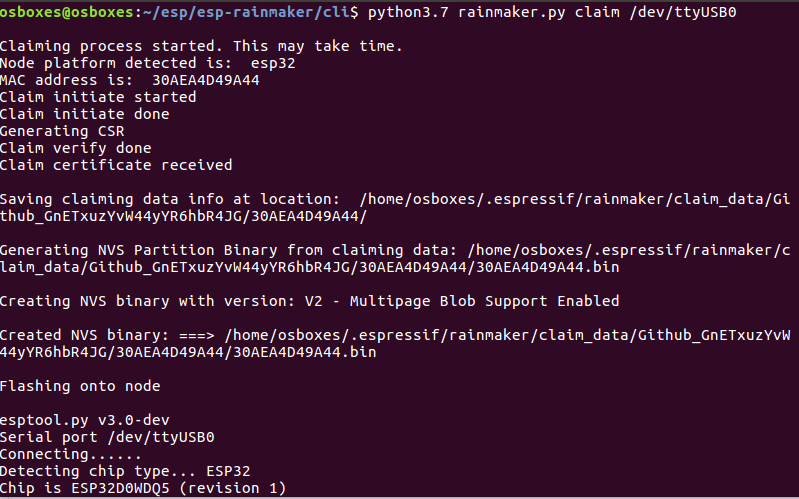Click the 'Flashing onto node' line
Viewport: 799px width, 499px height.
tap(80, 386)
